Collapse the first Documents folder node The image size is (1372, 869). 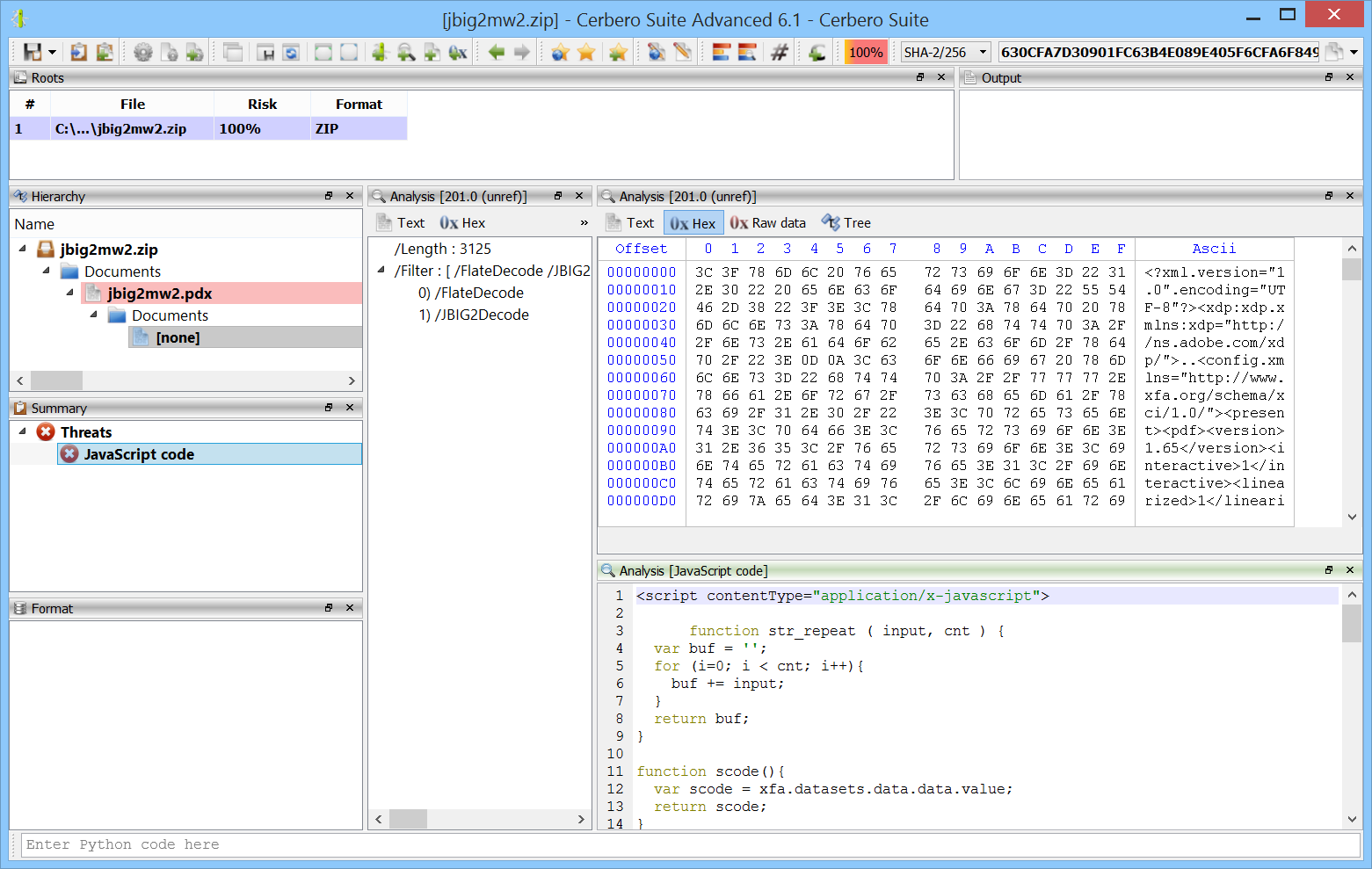[x=47, y=271]
